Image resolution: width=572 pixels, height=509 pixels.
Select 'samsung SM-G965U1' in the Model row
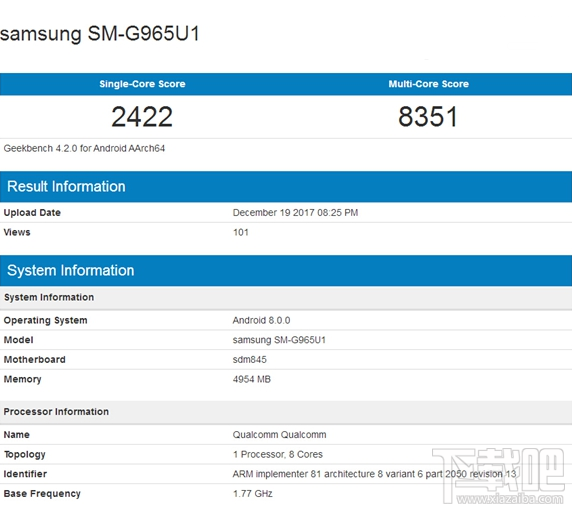click(x=279, y=340)
